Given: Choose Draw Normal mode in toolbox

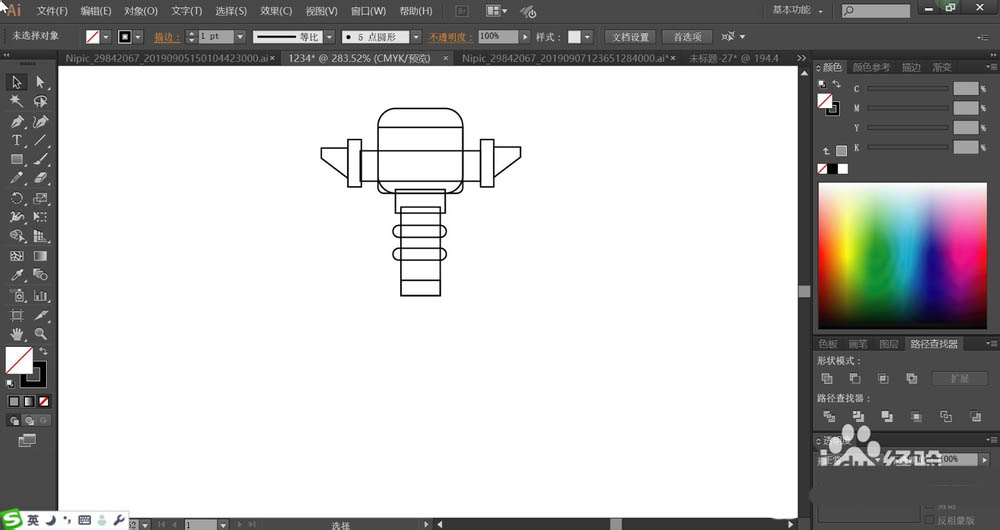Looking at the screenshot, I should coord(14,421).
